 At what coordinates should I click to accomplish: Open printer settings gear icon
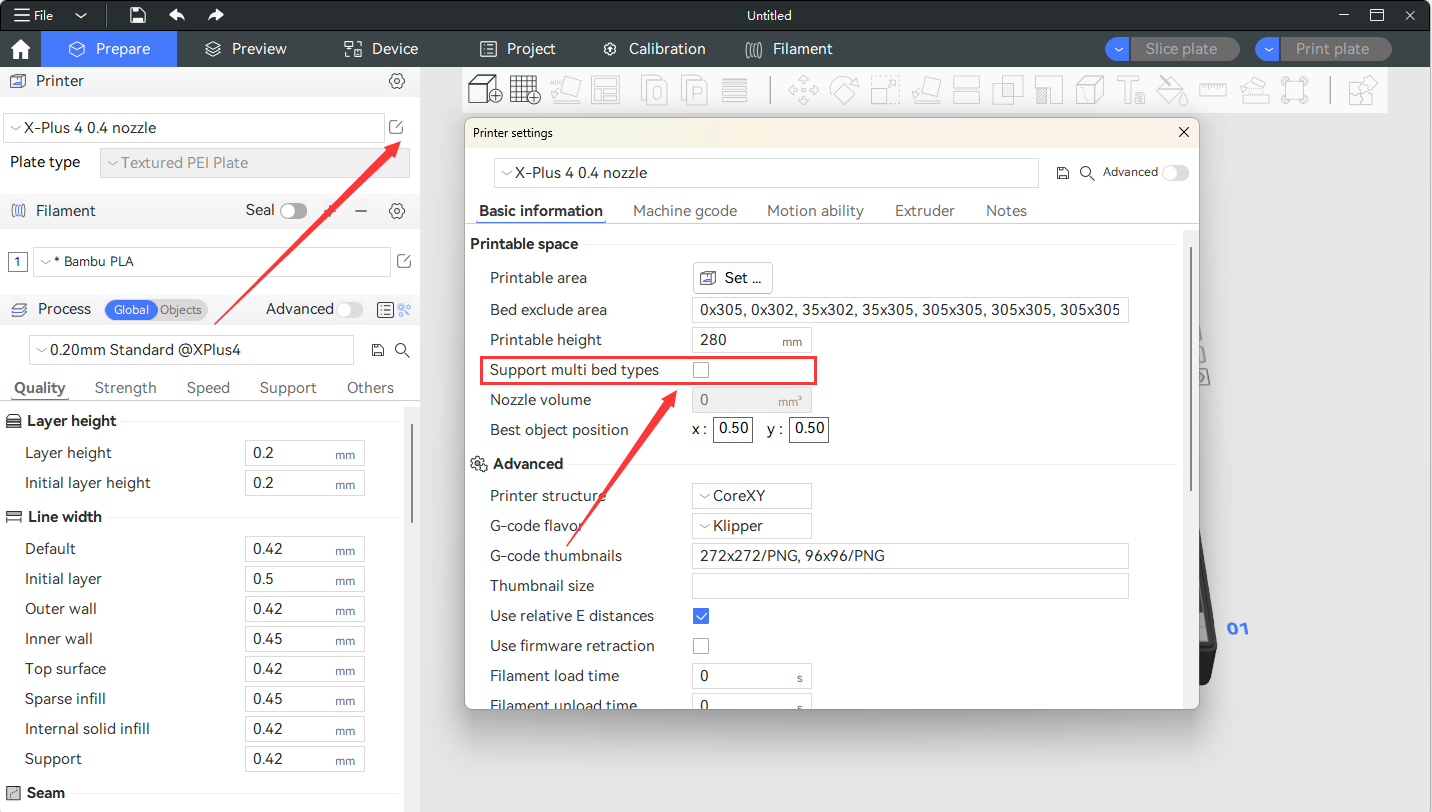(x=397, y=81)
